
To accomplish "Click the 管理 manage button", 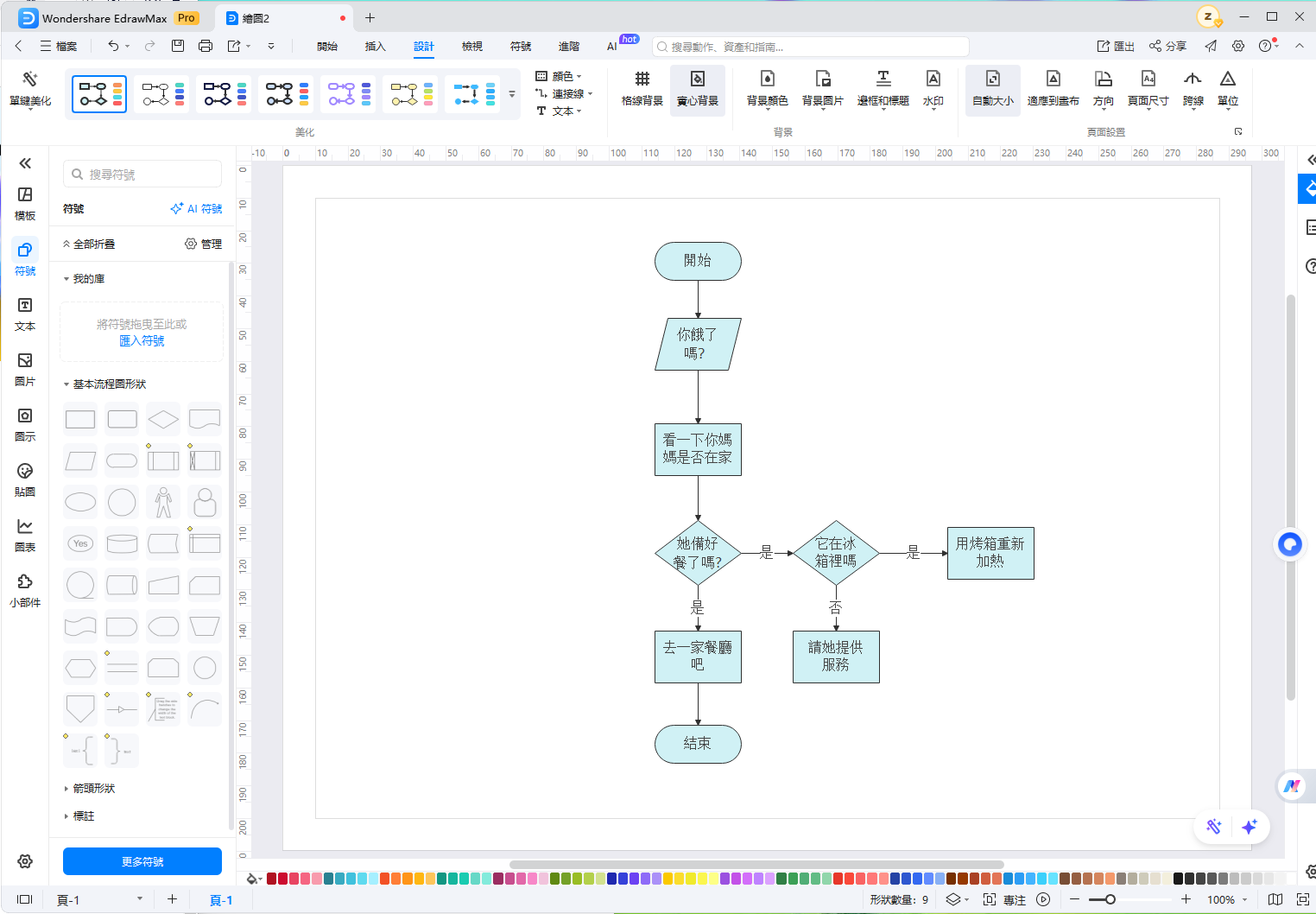I will coord(204,244).
